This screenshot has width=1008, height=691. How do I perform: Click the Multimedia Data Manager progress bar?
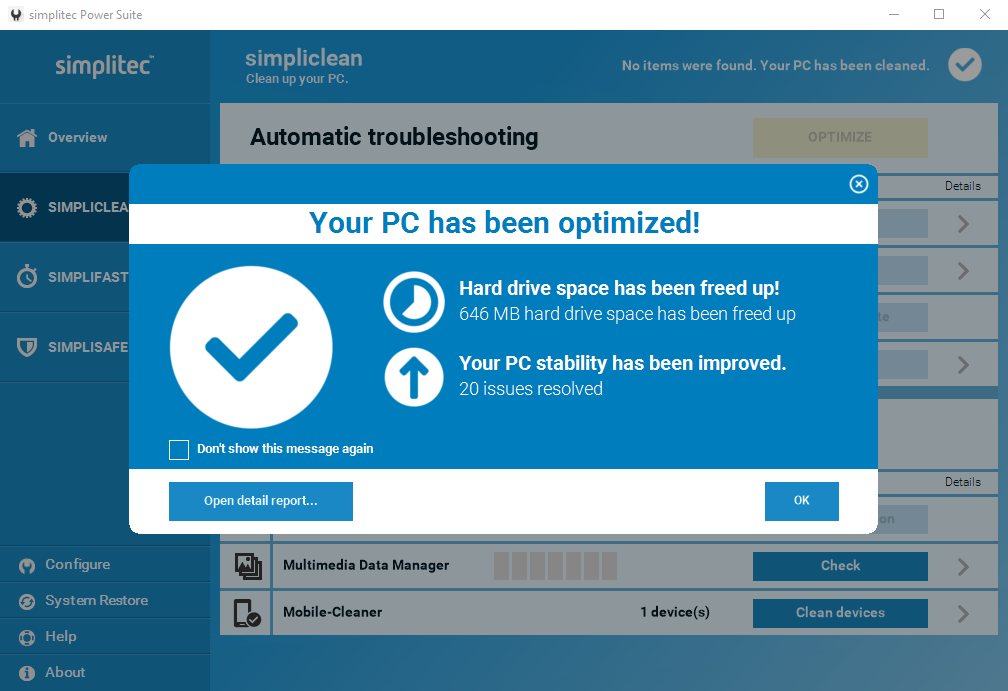(x=555, y=566)
